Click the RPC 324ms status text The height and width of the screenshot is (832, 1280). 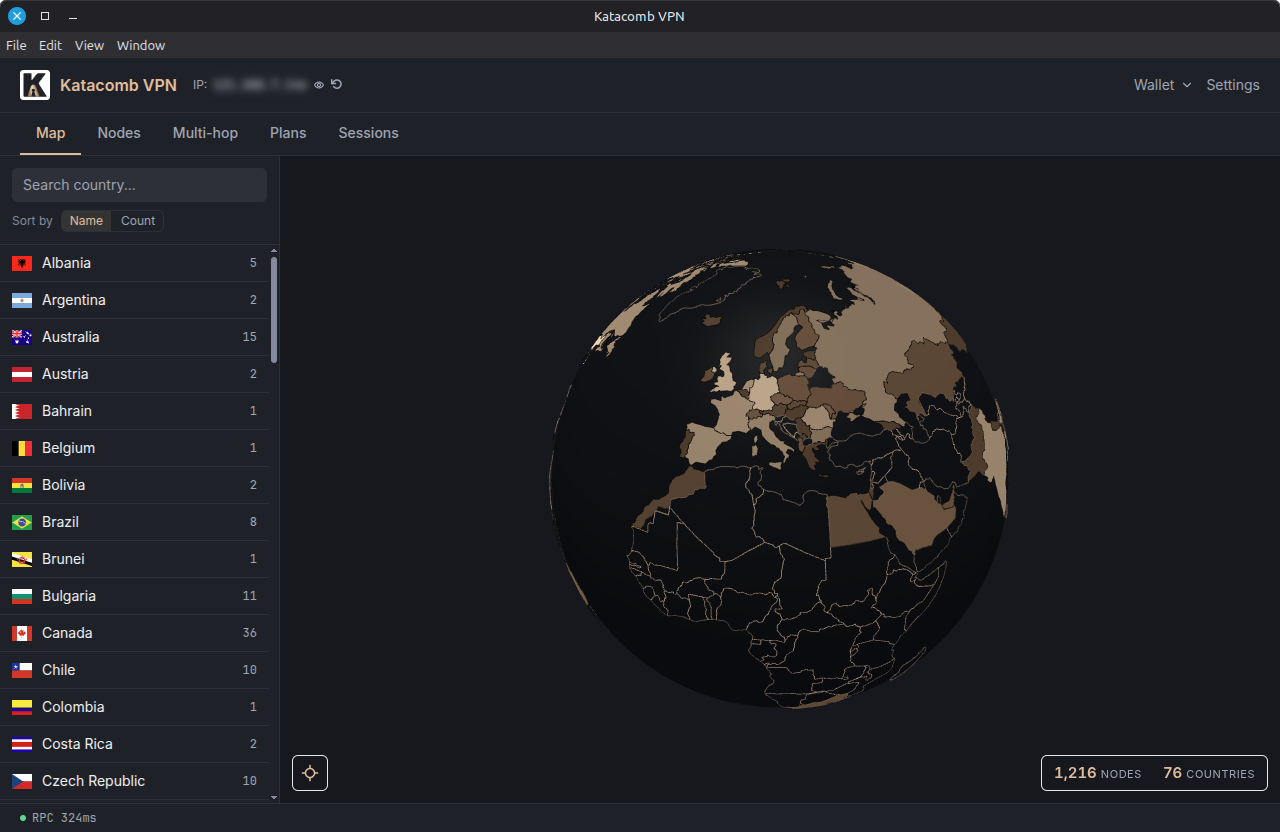[x=64, y=818]
